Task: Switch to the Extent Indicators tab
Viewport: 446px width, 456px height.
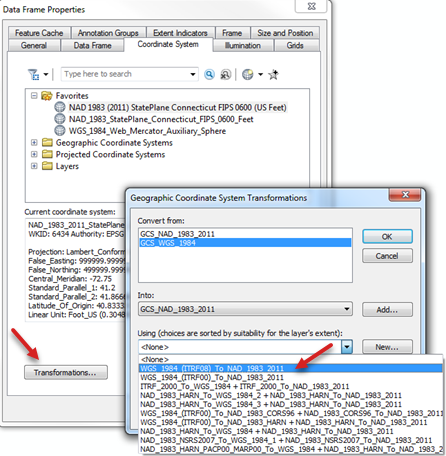Action: click(180, 33)
